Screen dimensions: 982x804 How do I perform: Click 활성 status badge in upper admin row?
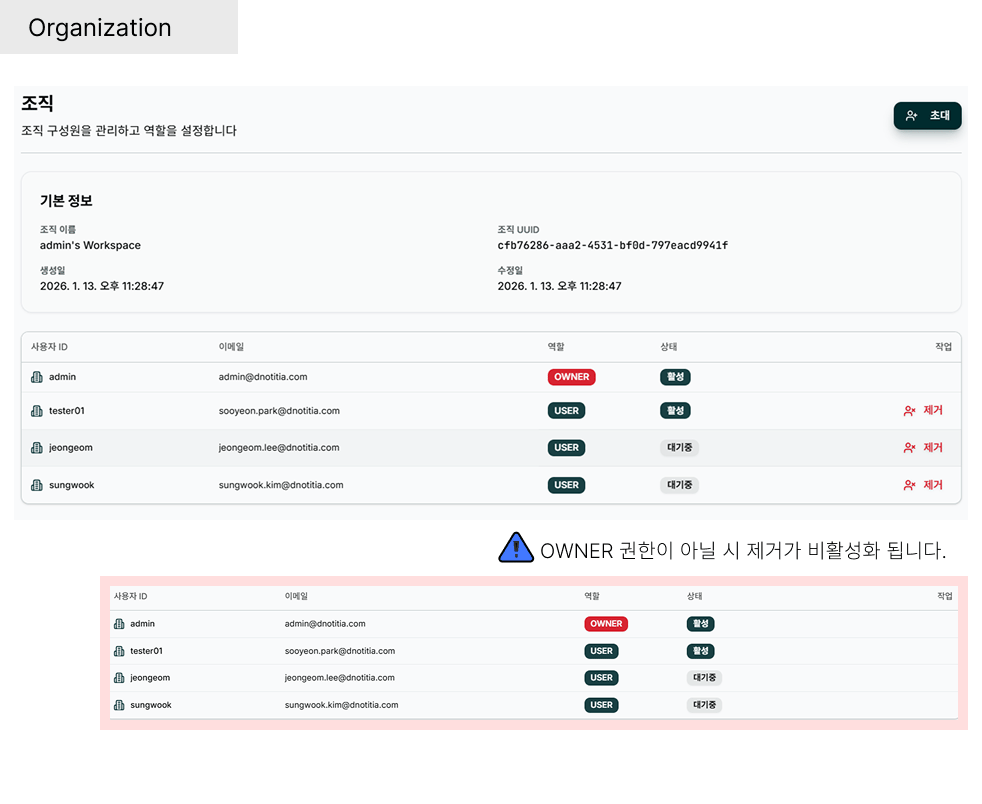(675, 377)
